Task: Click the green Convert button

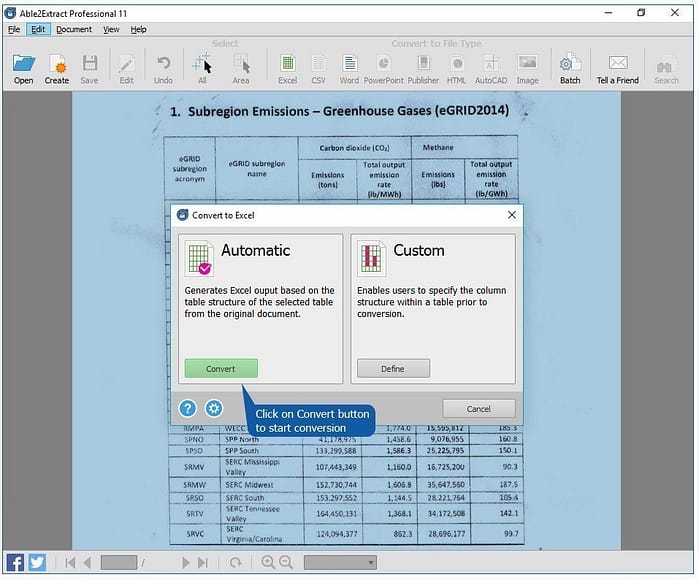Action: (x=221, y=369)
